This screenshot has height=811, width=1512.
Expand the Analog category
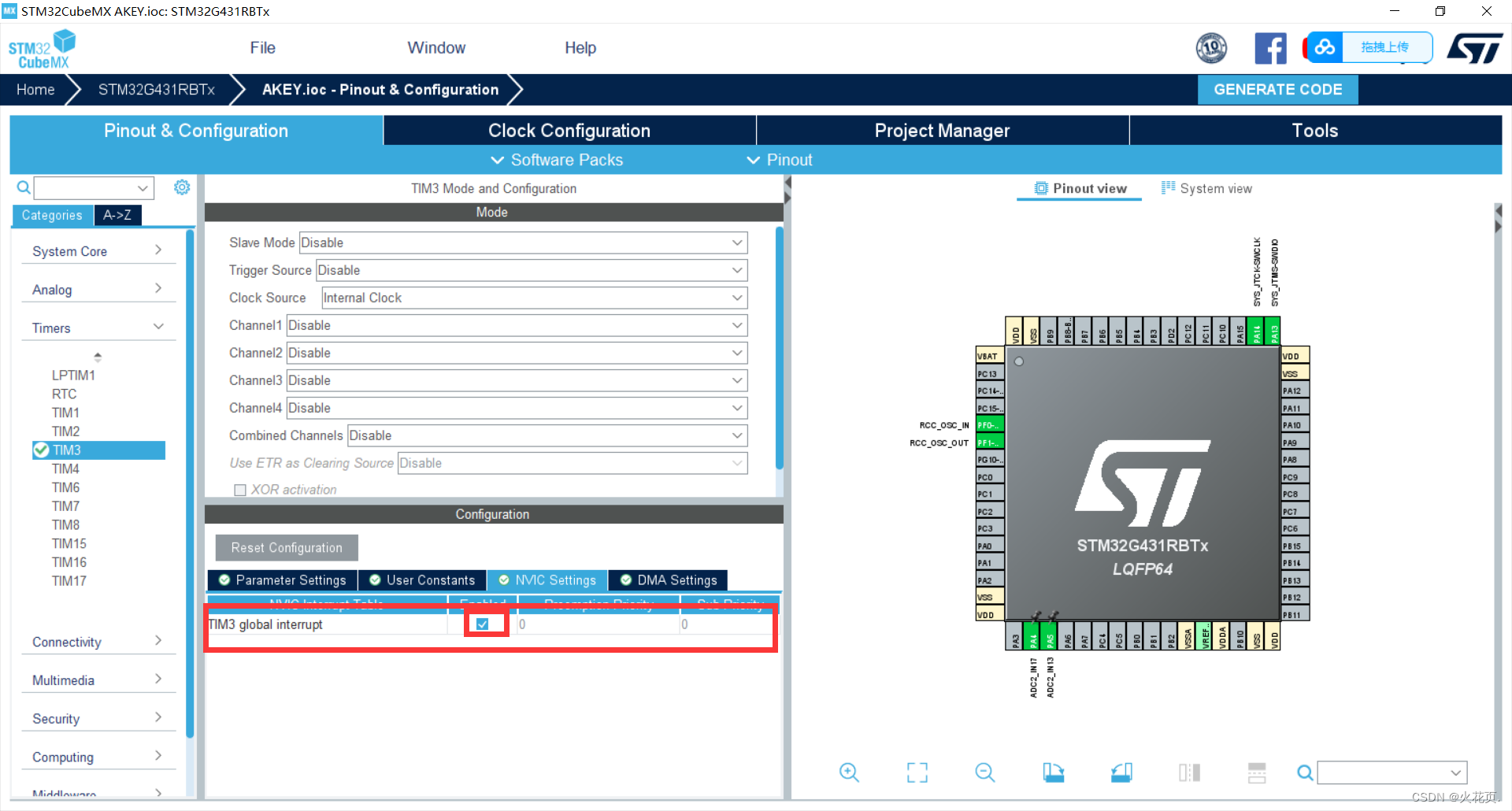click(98, 290)
